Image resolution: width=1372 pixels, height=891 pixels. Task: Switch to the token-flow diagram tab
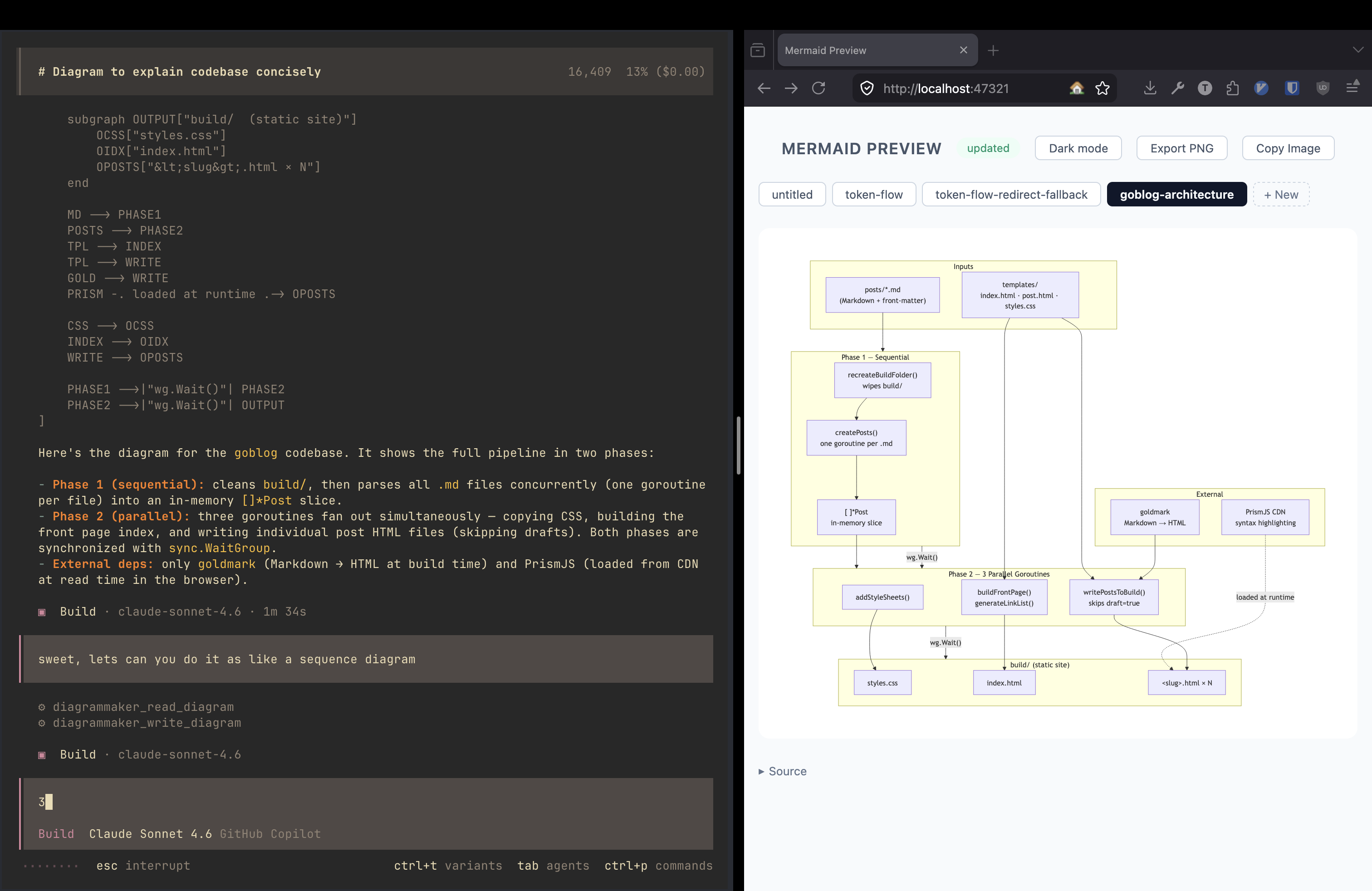coord(873,194)
